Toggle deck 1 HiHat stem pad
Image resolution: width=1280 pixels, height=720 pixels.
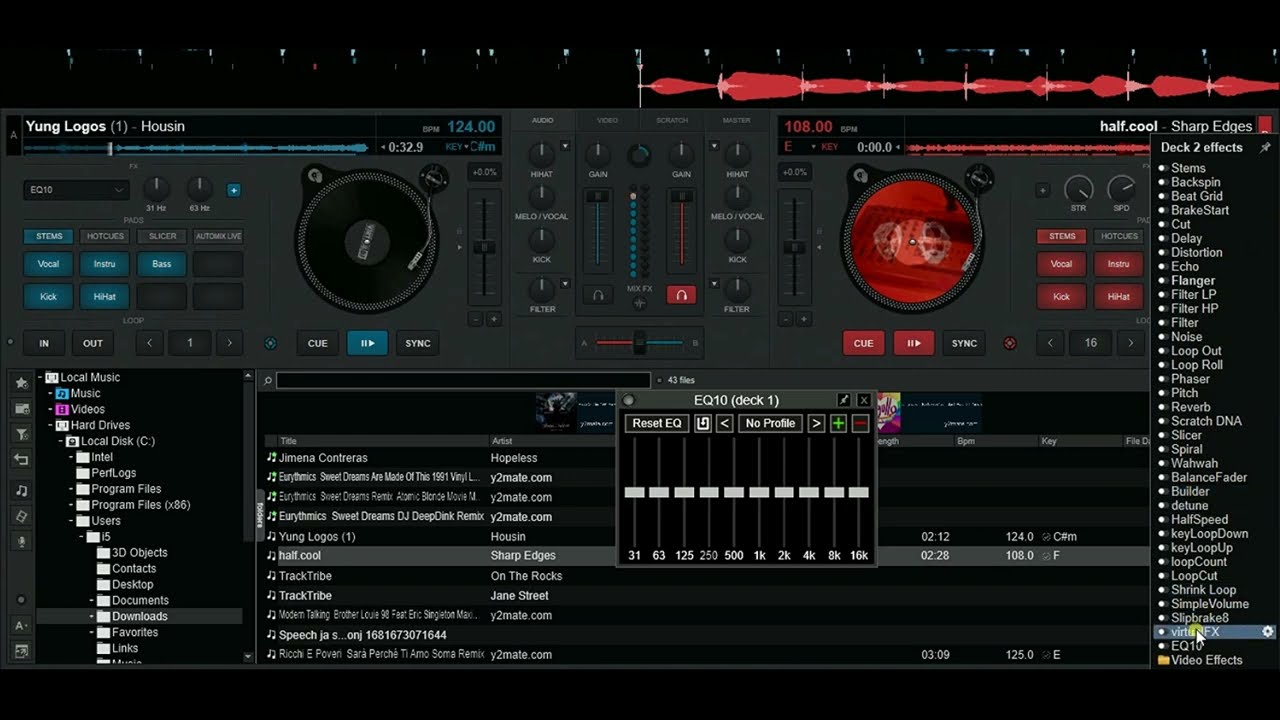point(105,296)
